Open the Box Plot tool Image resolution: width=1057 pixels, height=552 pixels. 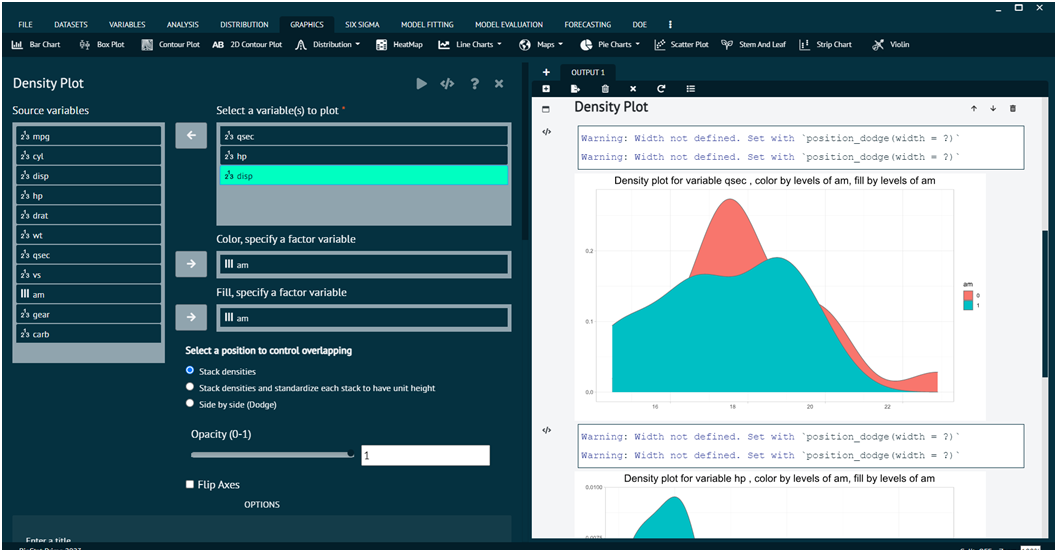[x=102, y=44]
